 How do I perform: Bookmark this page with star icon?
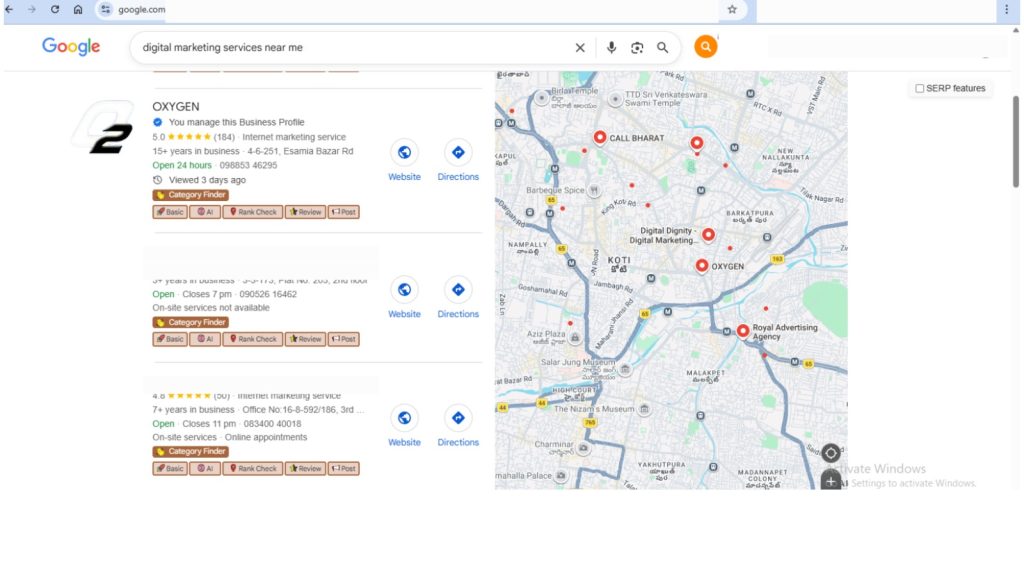click(732, 9)
